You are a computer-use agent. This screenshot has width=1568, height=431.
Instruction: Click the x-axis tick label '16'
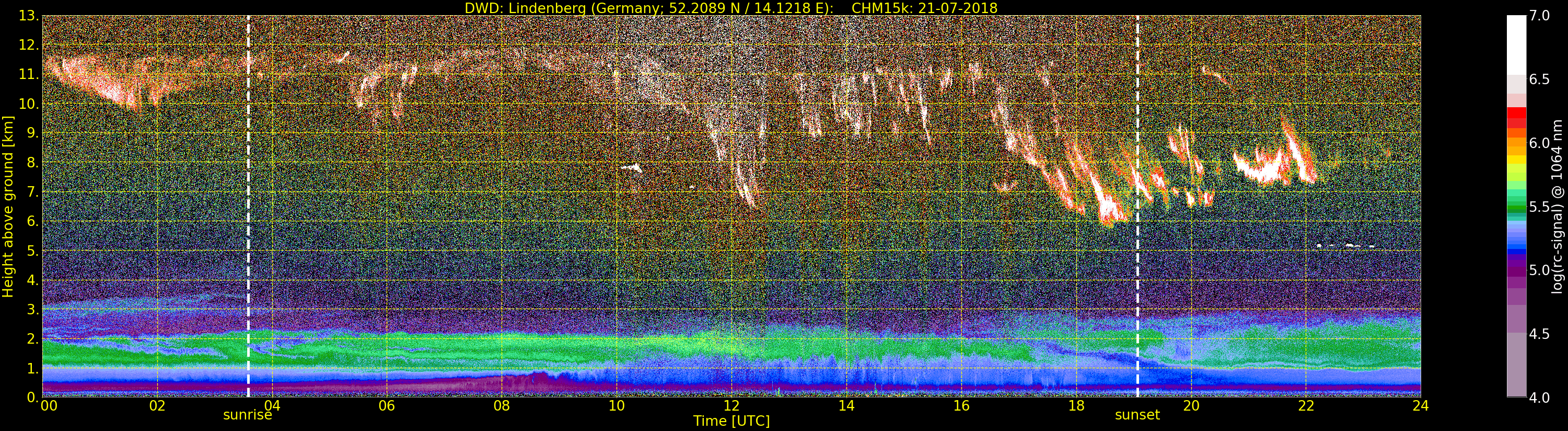(961, 406)
